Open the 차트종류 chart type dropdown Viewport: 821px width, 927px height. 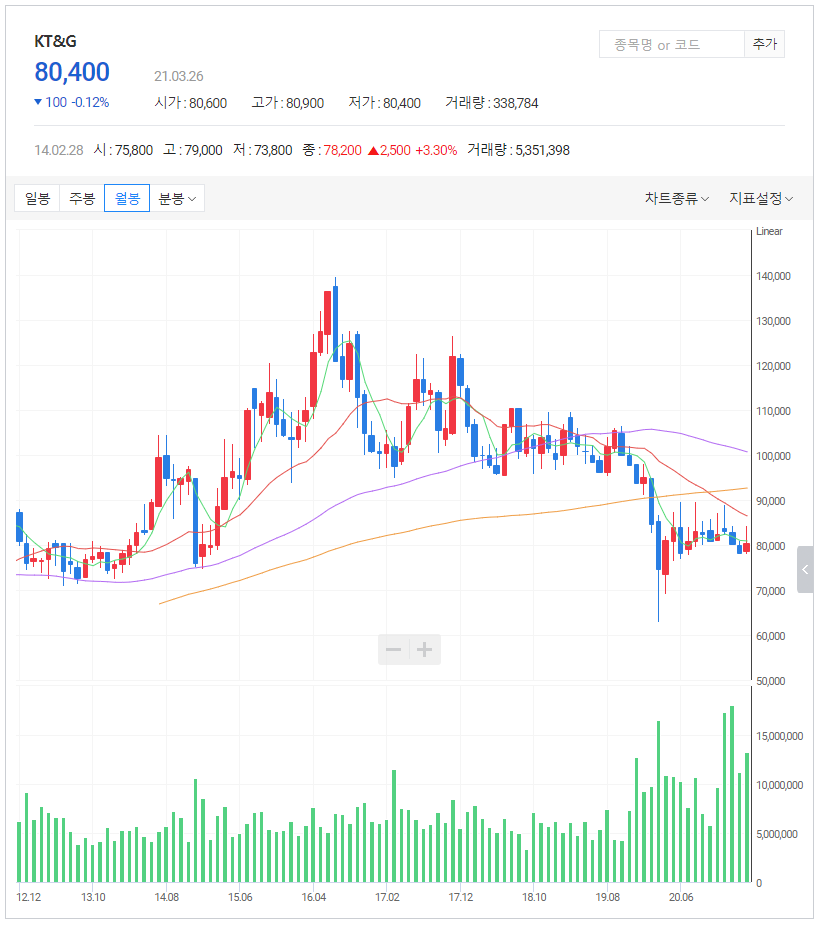677,198
